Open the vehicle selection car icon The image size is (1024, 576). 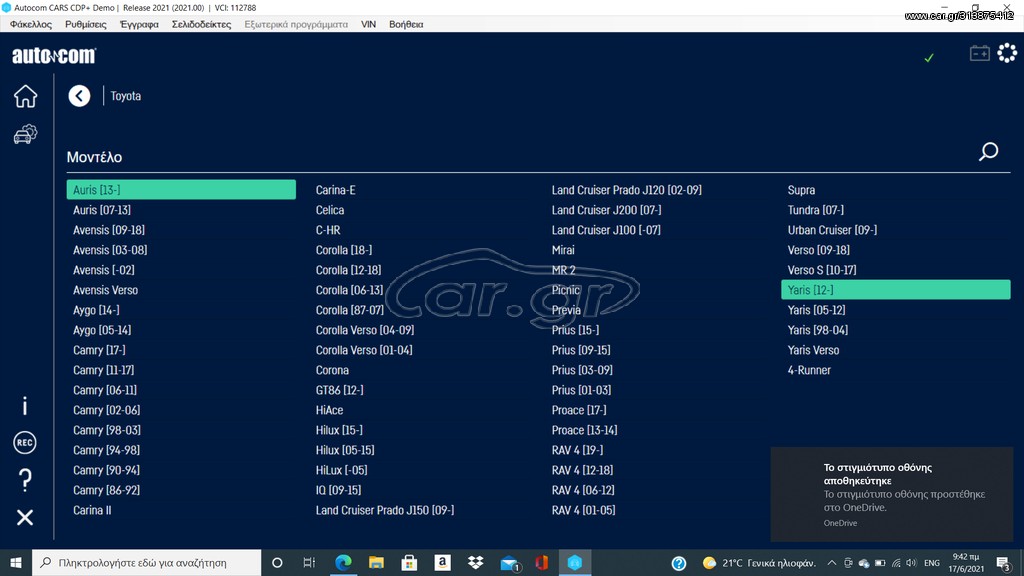click(x=25, y=134)
